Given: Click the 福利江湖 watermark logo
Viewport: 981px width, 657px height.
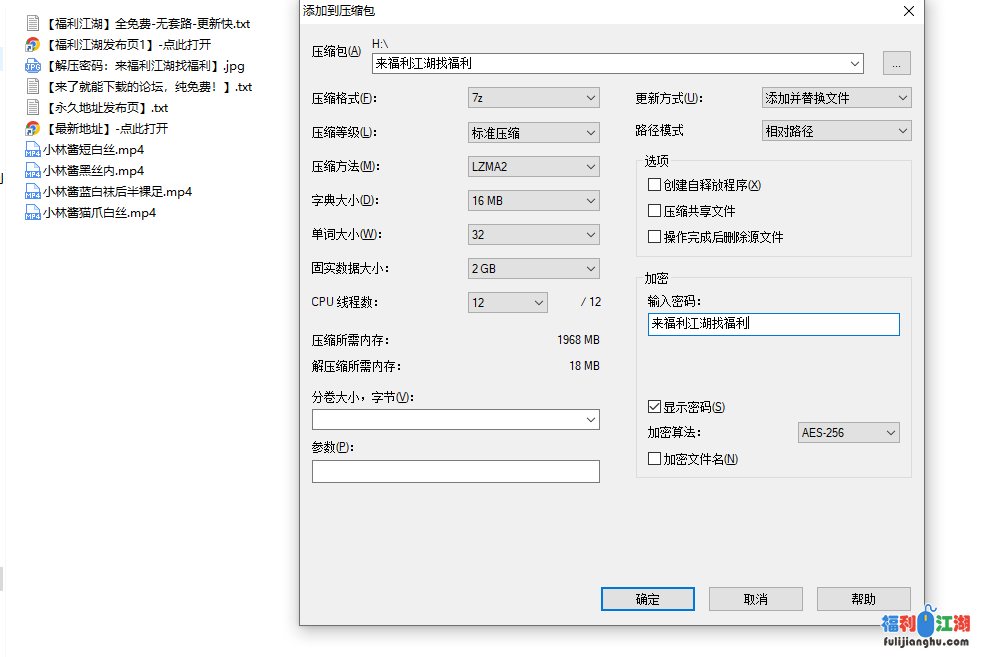Looking at the screenshot, I should coord(925,625).
